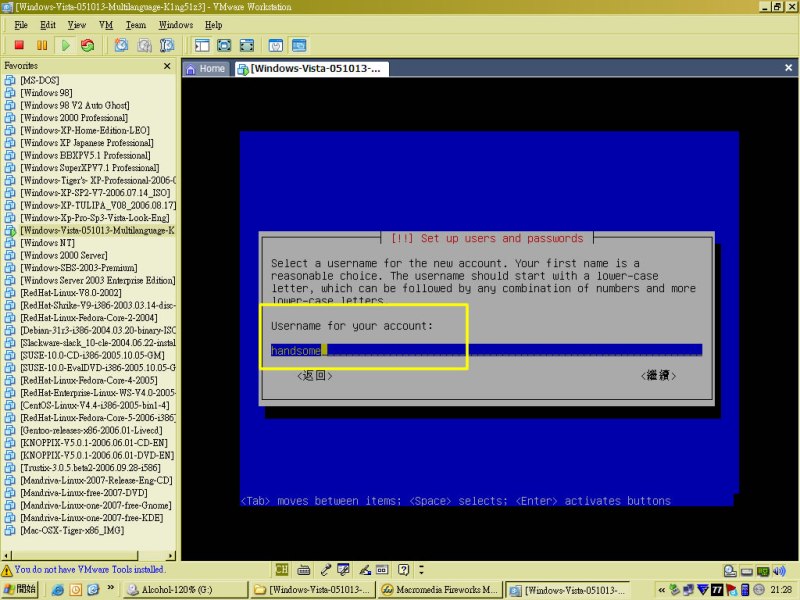Open the File menu
The height and width of the screenshot is (600, 800).
21,25
